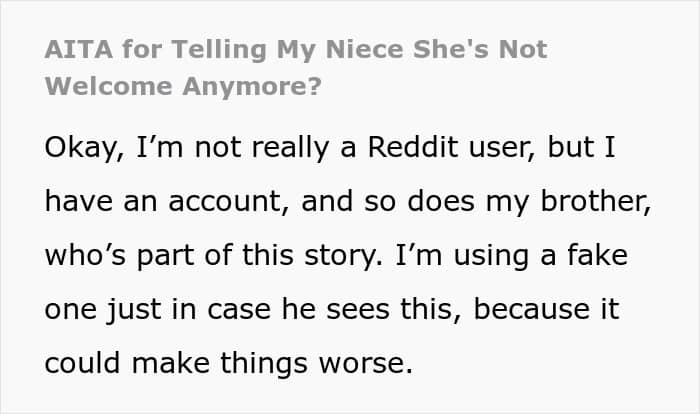Click the word "sees" in the fourth line
Image resolution: width=700 pixels, height=414 pixels.
(x=358, y=310)
